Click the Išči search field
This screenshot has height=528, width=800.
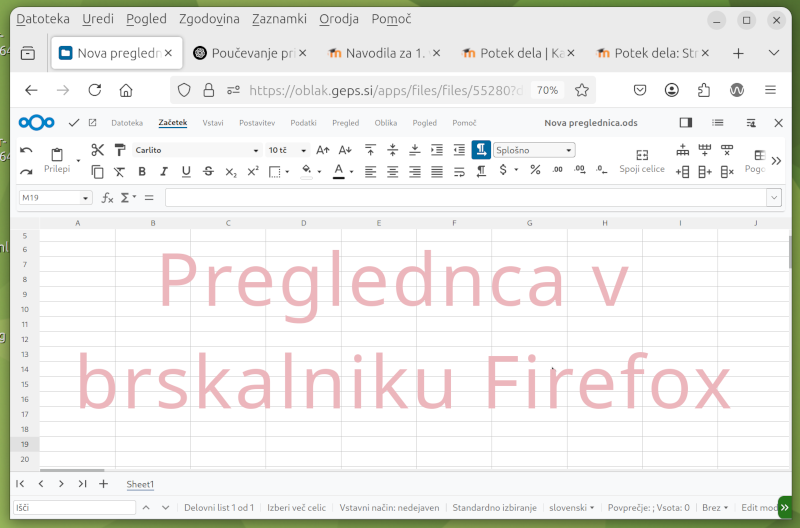[x=74, y=508]
